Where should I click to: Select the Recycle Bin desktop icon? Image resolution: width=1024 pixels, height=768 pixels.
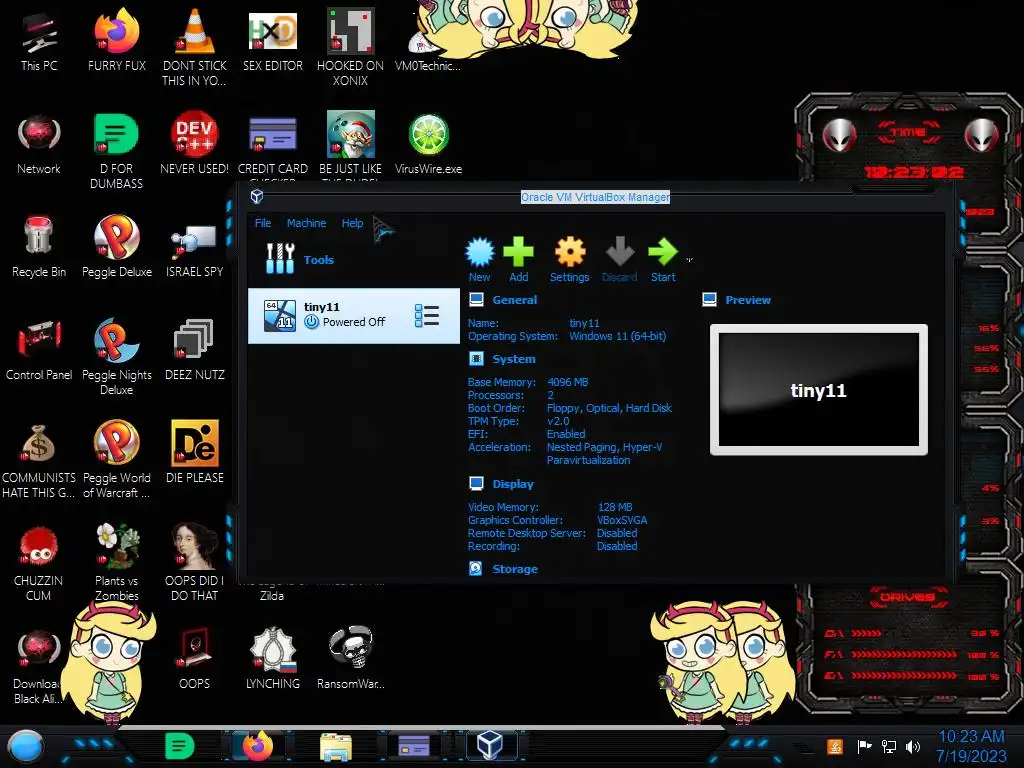point(39,247)
